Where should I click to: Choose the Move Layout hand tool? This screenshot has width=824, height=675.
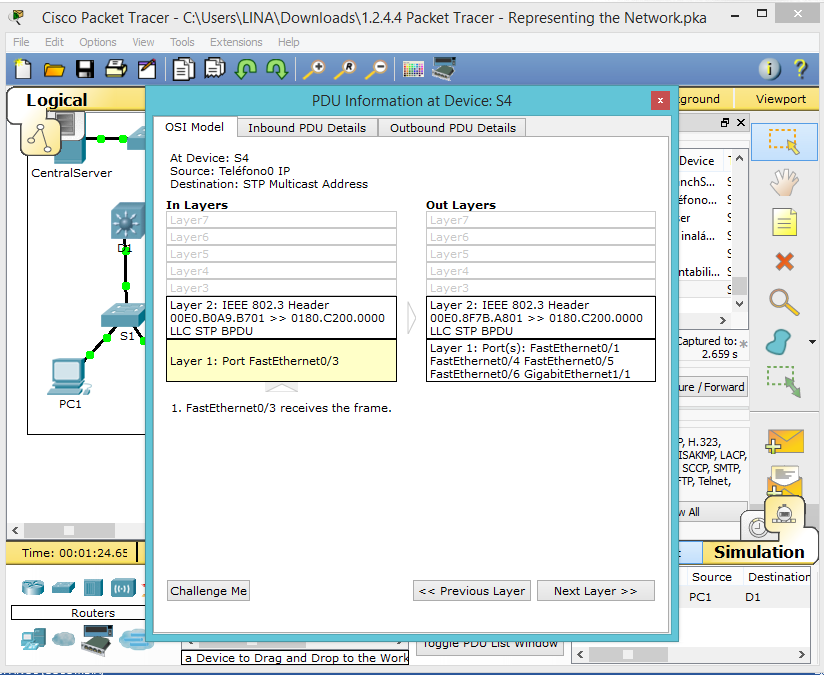pos(784,182)
